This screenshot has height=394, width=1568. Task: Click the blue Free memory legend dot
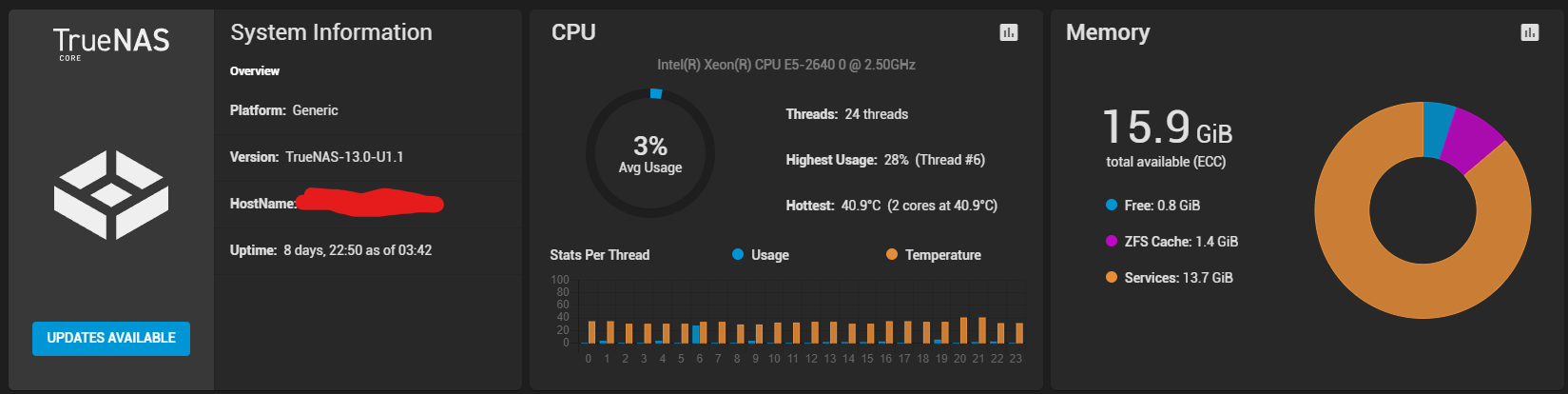pos(1112,206)
